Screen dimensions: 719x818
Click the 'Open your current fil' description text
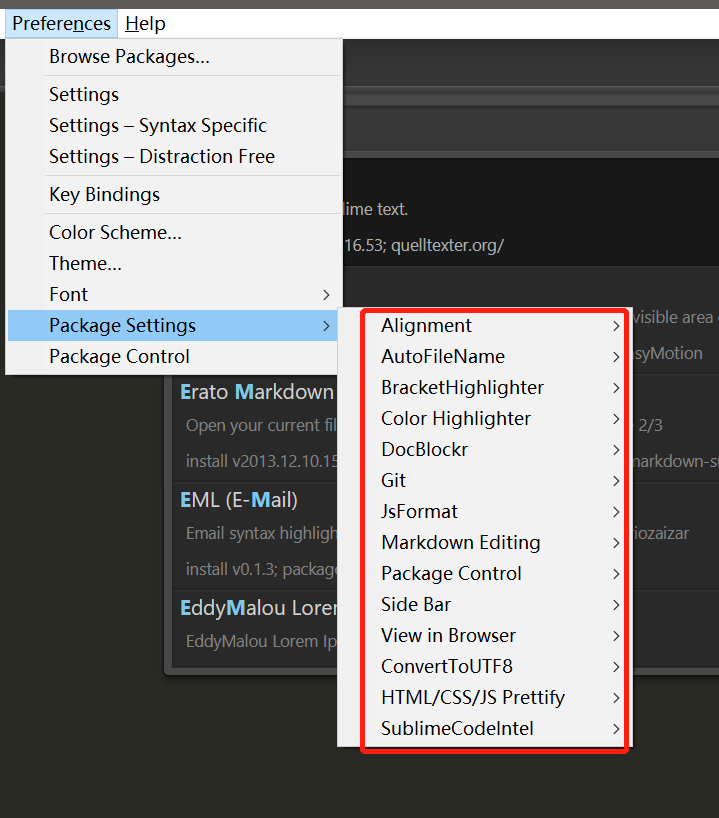[x=261, y=425]
